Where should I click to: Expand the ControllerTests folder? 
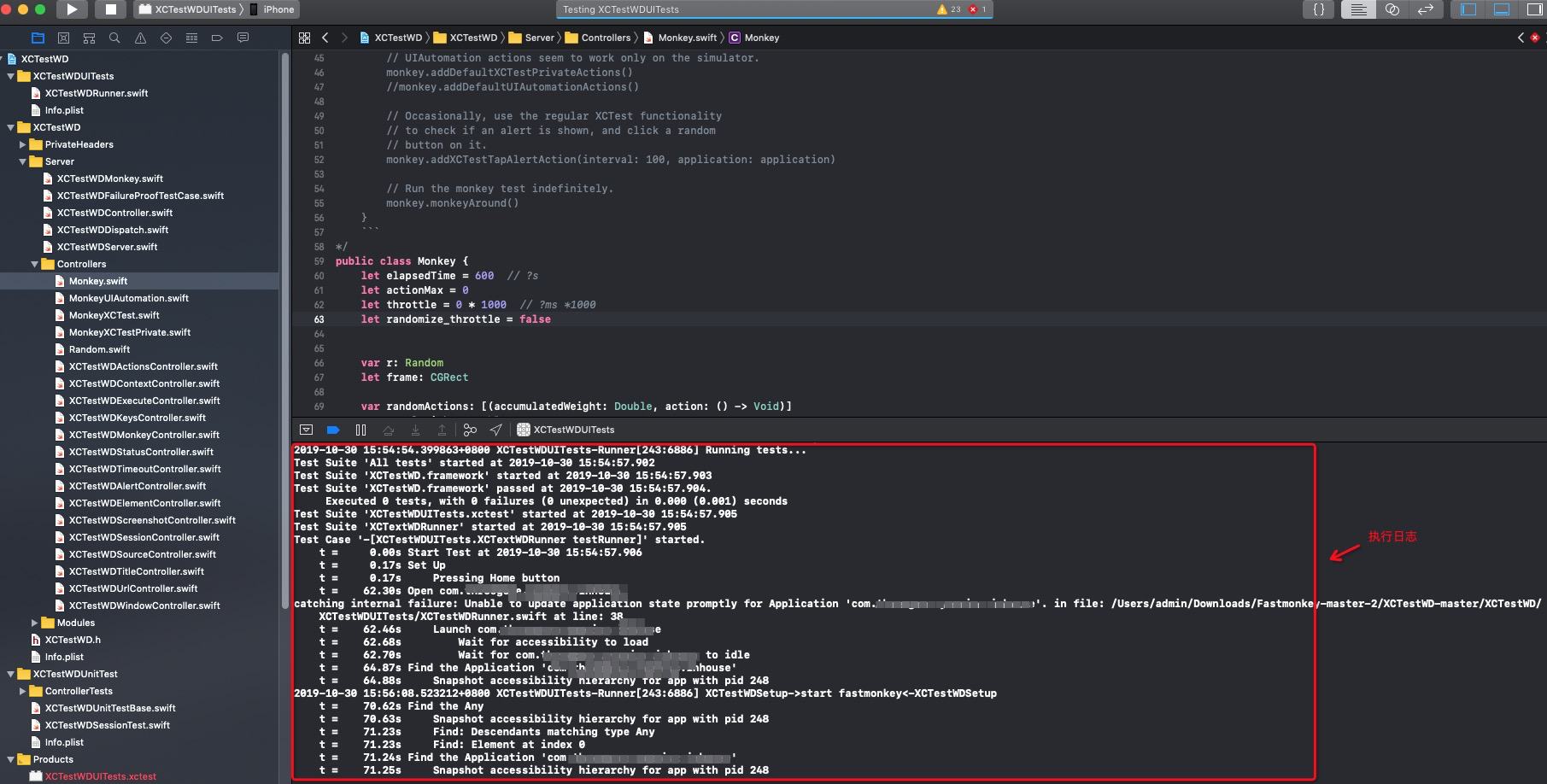point(23,691)
